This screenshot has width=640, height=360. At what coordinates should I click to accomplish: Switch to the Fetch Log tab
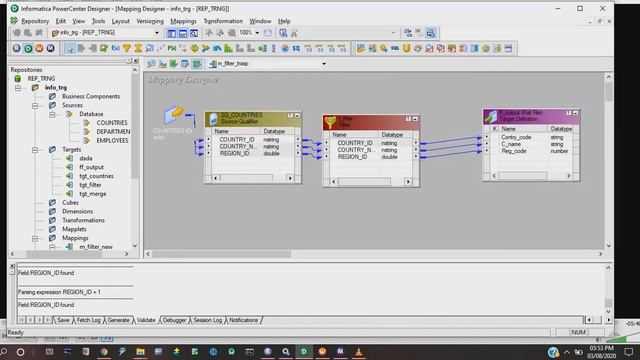[x=89, y=320]
